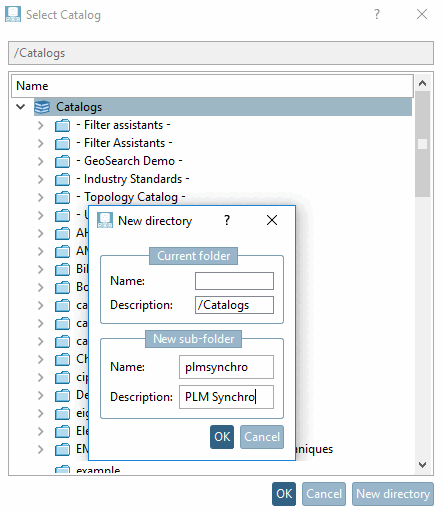Click the Name column header
The width and height of the screenshot is (443, 511).
point(212,86)
